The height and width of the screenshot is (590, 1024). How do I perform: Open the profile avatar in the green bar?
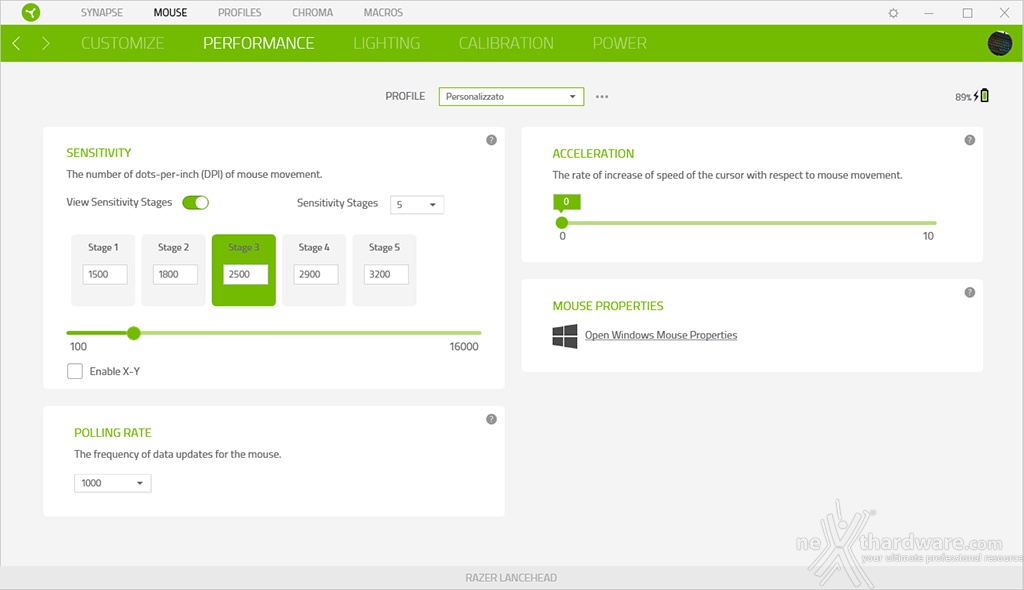pyautogui.click(x=999, y=43)
